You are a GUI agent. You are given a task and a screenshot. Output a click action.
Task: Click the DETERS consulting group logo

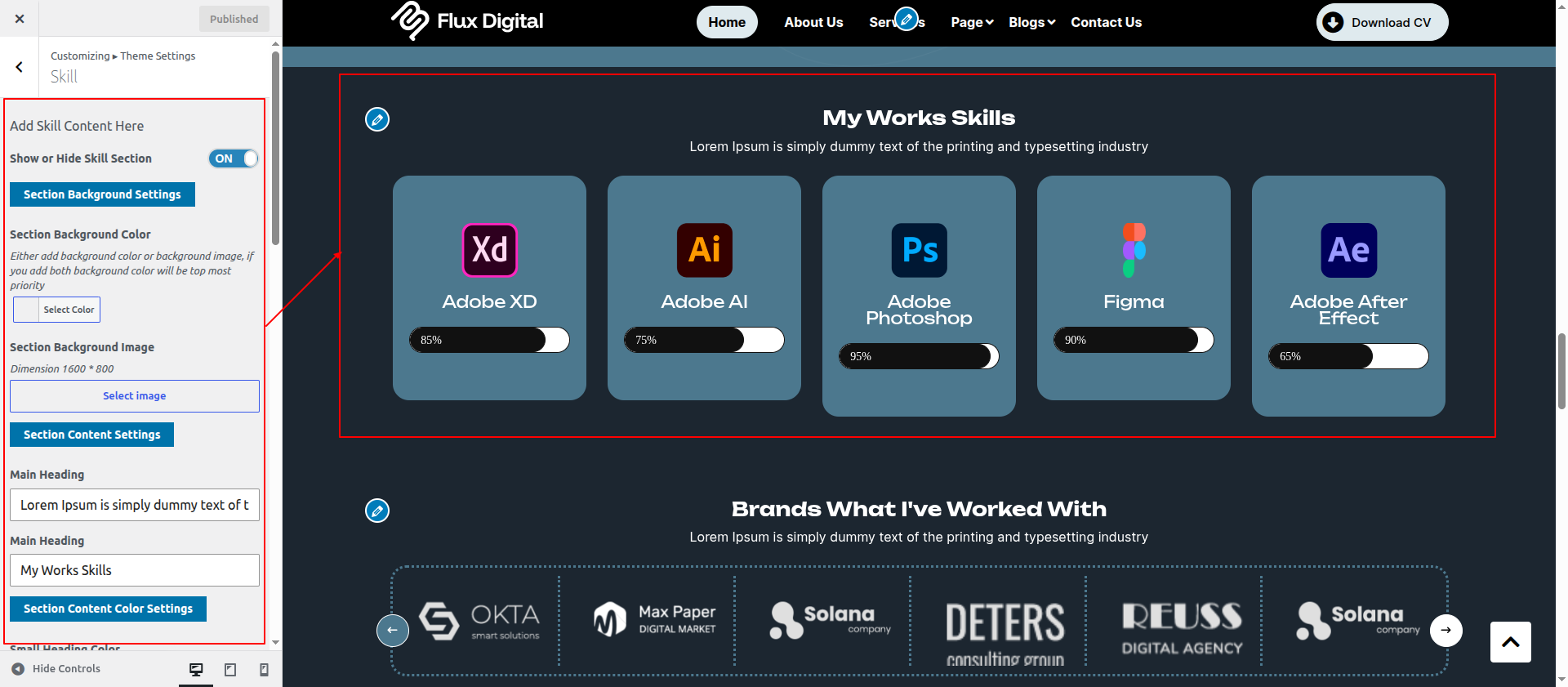point(1005,634)
